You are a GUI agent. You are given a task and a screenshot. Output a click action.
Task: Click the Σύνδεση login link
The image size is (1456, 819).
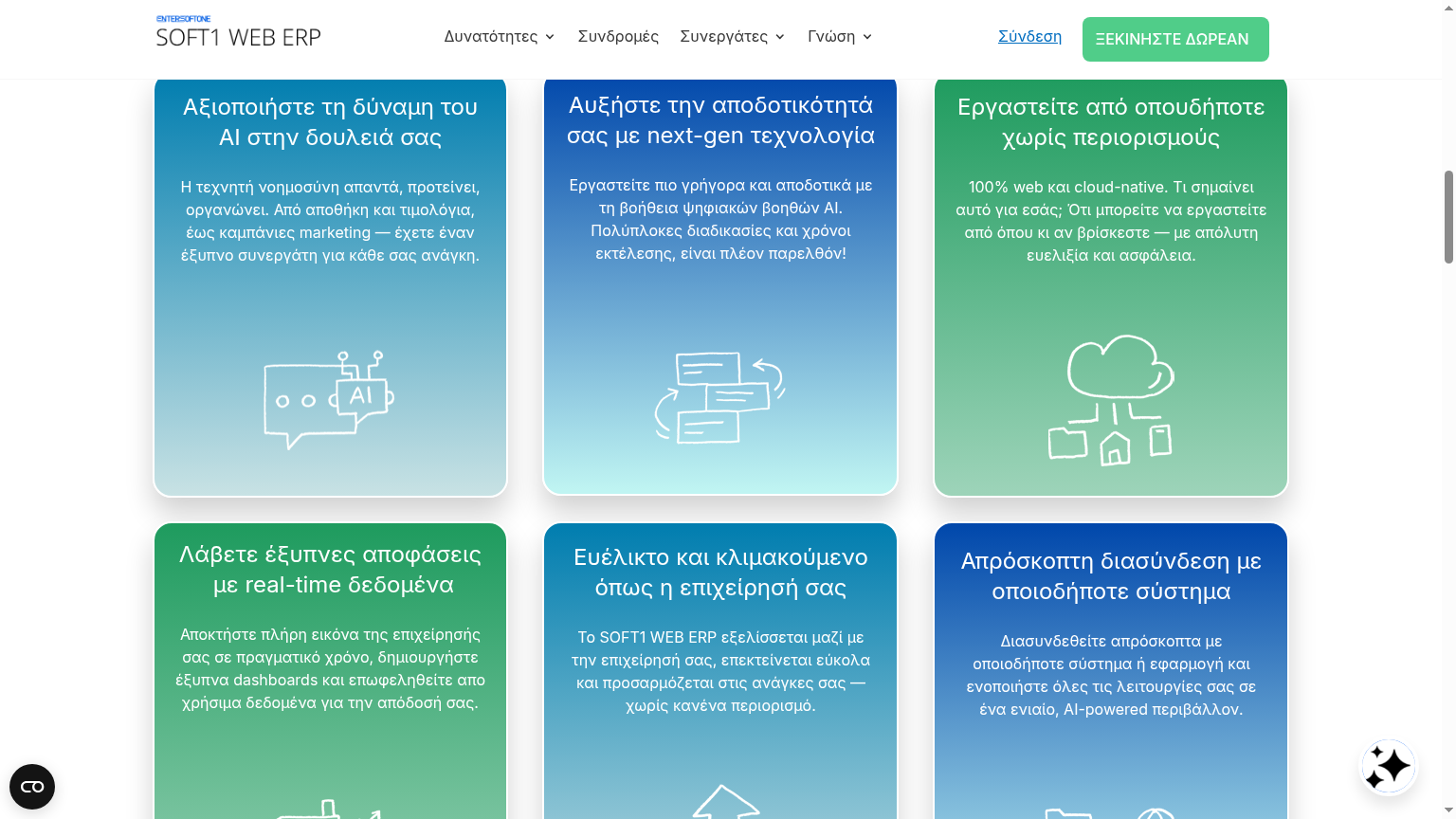[1029, 36]
